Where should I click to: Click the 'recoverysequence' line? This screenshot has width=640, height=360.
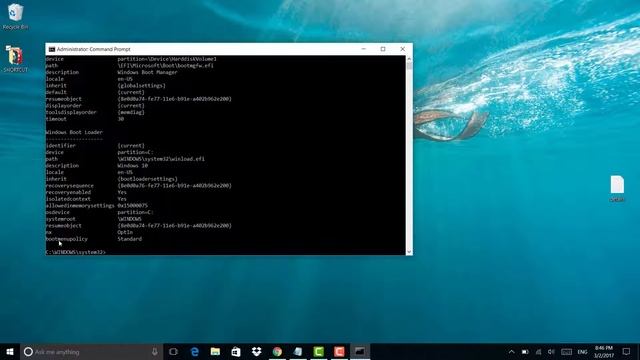(139, 186)
